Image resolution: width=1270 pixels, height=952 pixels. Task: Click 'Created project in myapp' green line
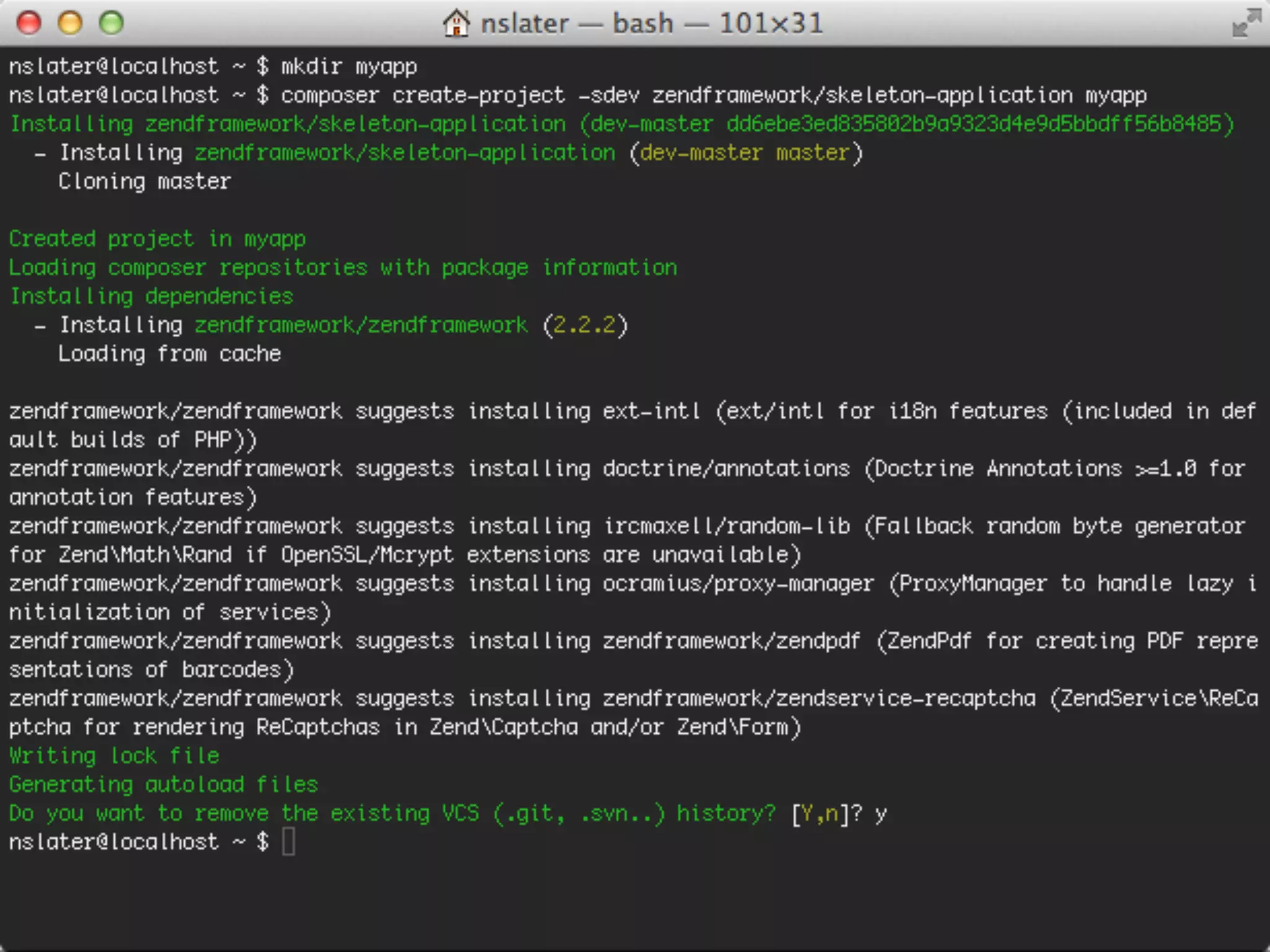[x=157, y=239]
